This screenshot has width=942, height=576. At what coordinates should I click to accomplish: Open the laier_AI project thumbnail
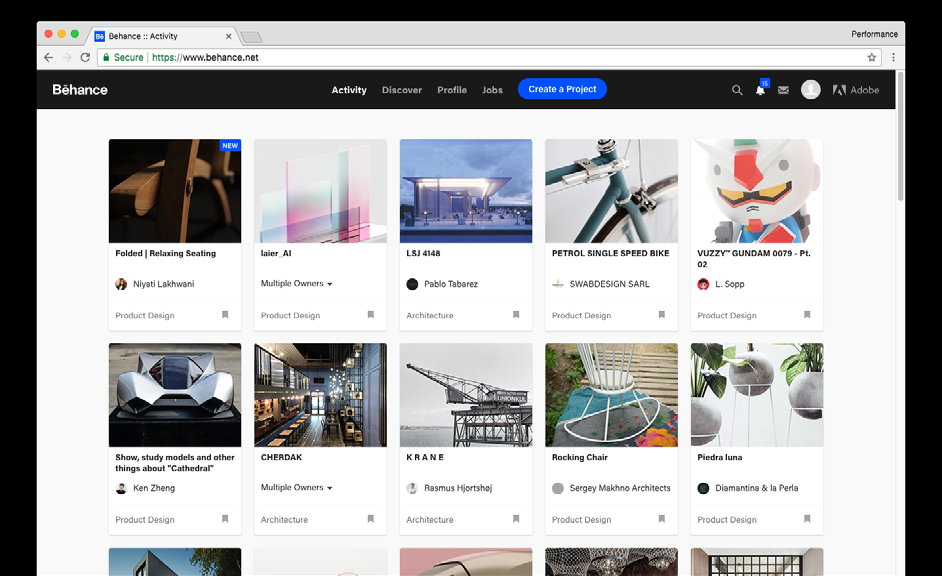click(x=320, y=191)
